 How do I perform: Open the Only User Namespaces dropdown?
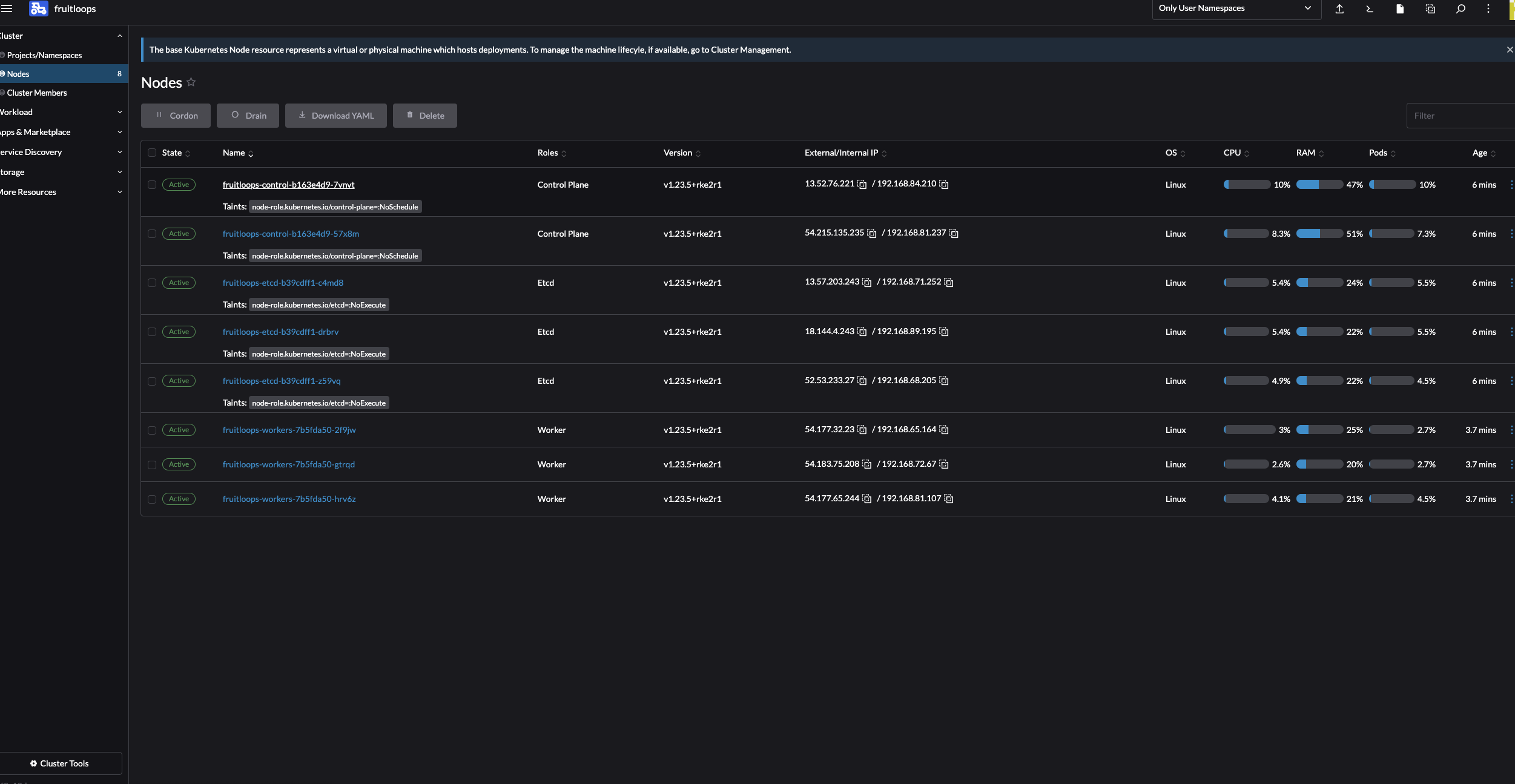click(1236, 8)
